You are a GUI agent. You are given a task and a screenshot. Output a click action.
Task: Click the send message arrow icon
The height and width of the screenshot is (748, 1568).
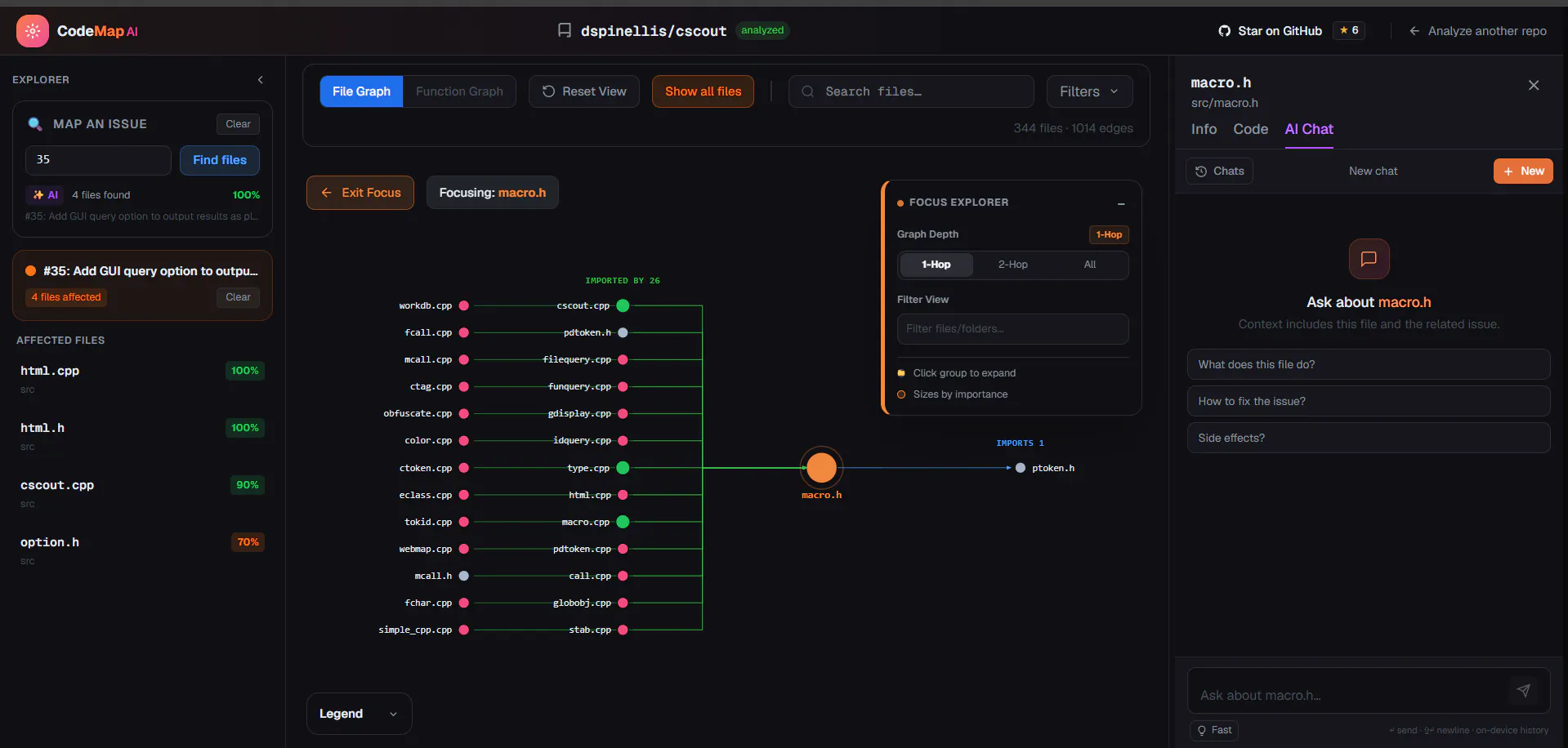pyautogui.click(x=1524, y=691)
